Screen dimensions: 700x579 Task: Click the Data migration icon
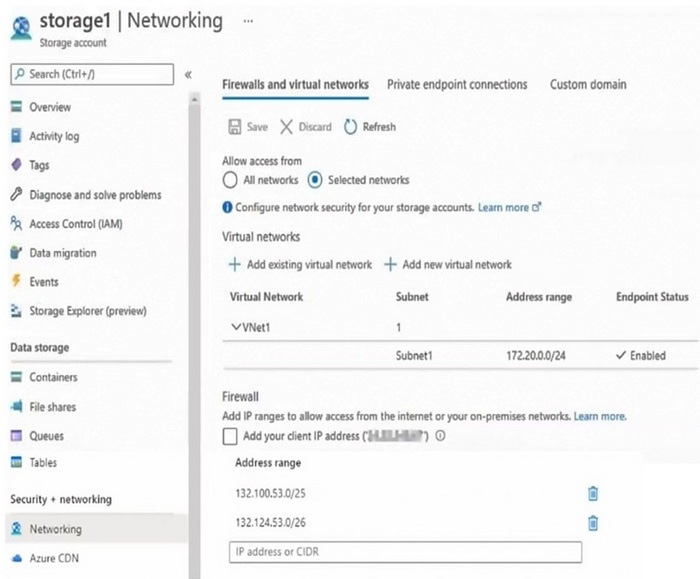[16, 252]
